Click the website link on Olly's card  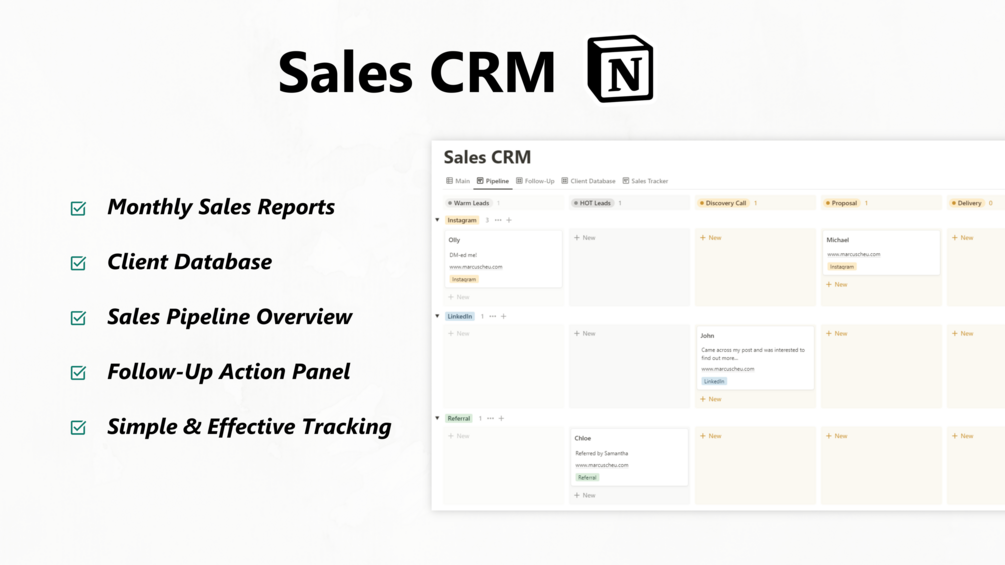[x=476, y=267]
